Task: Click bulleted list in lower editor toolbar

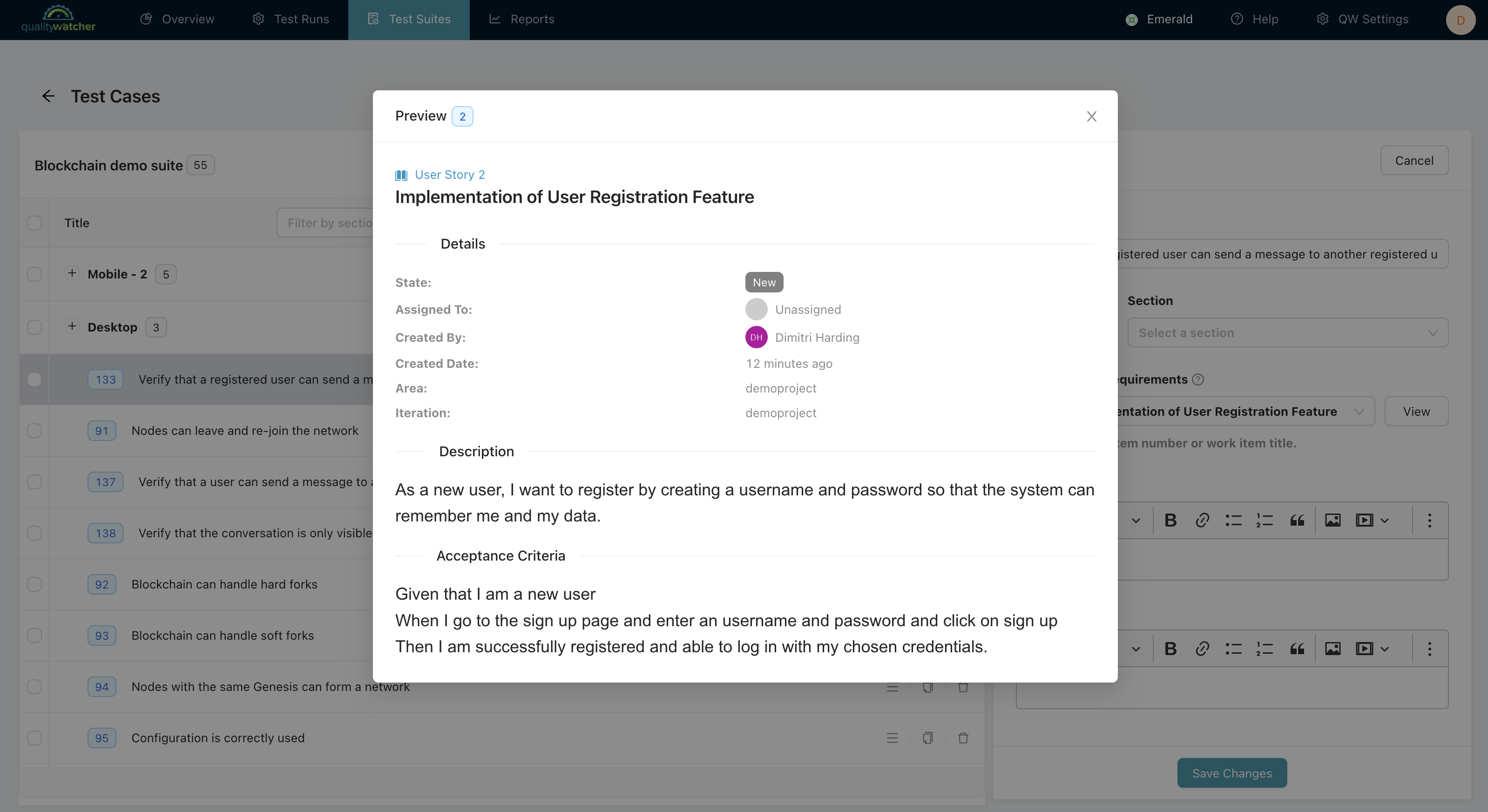Action: click(1233, 649)
